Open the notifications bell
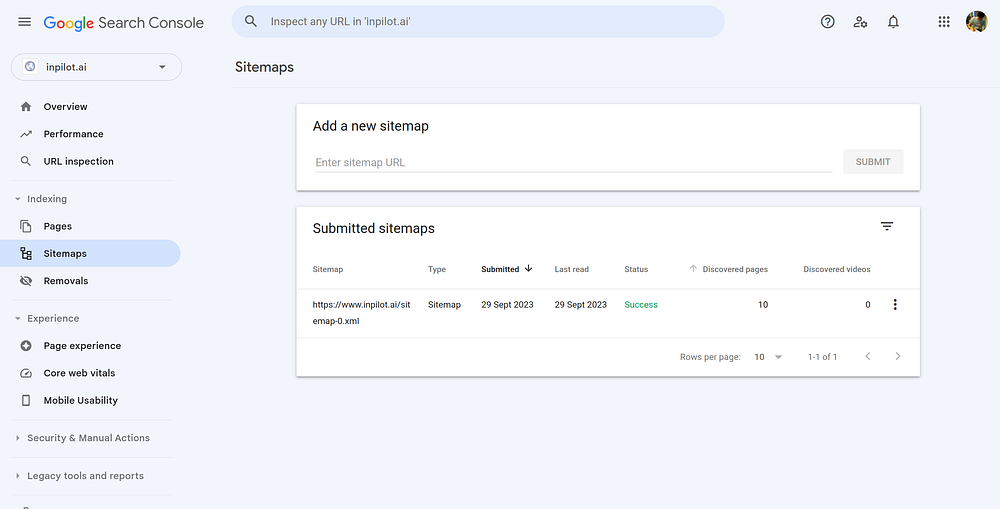This screenshot has height=509, width=1000. click(x=893, y=22)
